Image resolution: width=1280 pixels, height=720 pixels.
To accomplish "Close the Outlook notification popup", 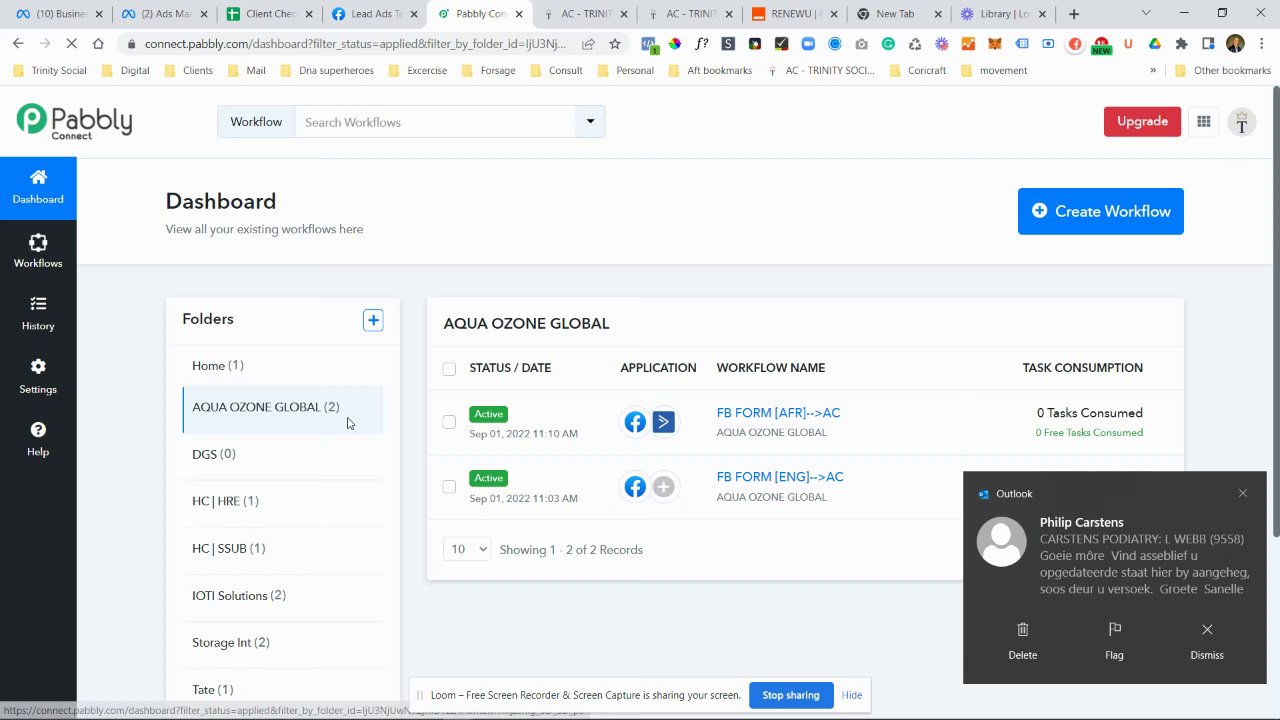I will click(1243, 493).
